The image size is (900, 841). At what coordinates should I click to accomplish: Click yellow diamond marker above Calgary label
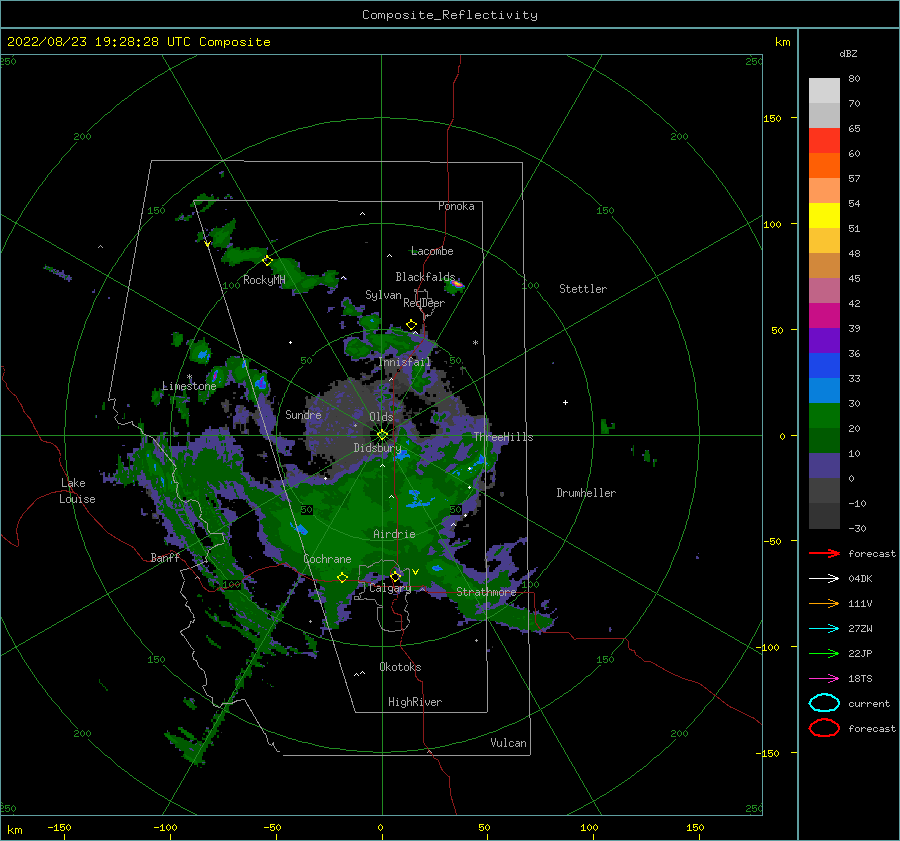(395, 576)
